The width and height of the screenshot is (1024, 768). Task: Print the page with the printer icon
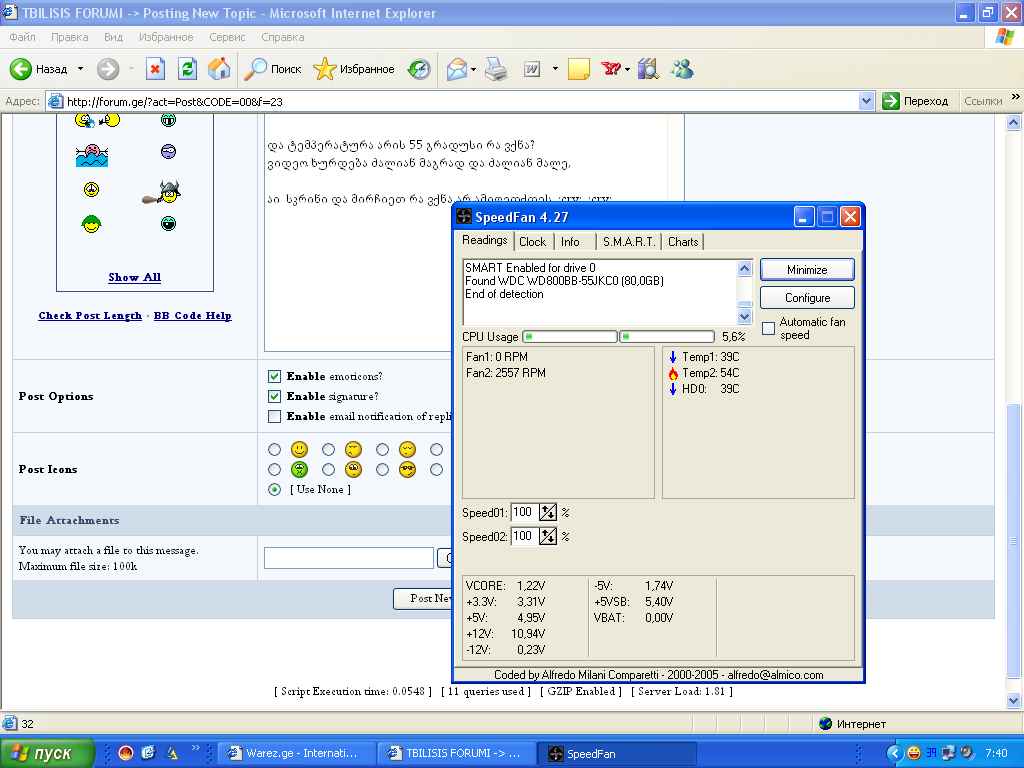pyautogui.click(x=496, y=69)
